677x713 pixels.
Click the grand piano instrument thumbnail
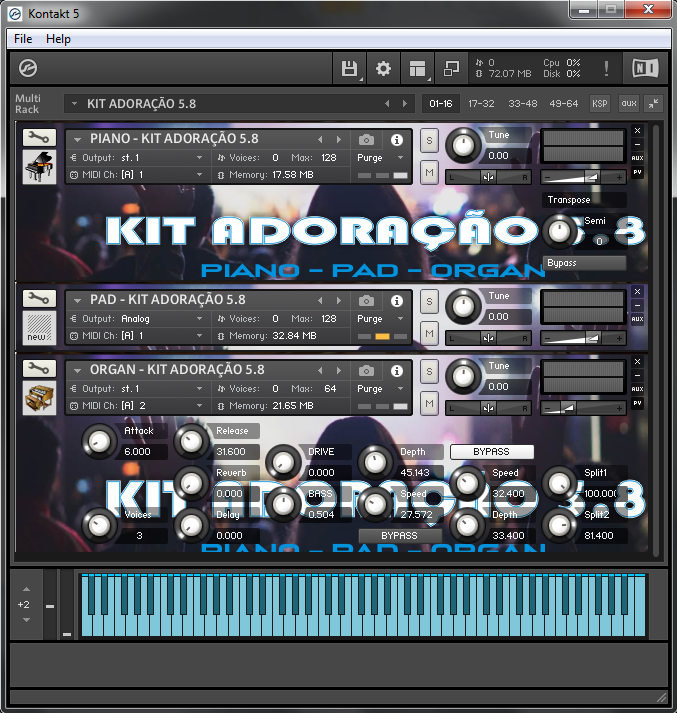click(39, 167)
